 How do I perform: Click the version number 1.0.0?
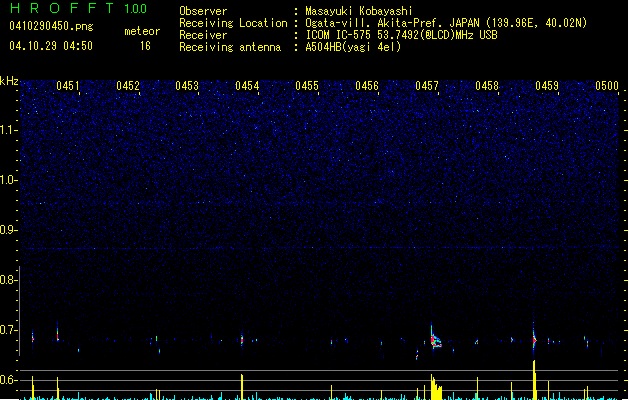coord(136,9)
